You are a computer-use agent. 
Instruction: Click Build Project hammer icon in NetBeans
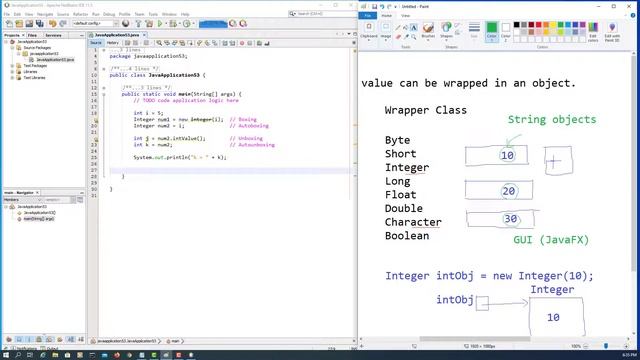click(138, 24)
